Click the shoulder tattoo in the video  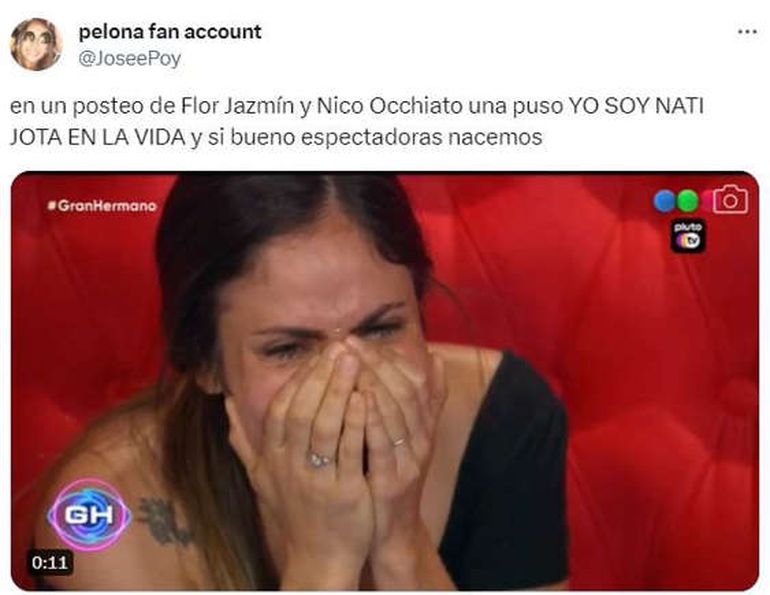tap(163, 521)
